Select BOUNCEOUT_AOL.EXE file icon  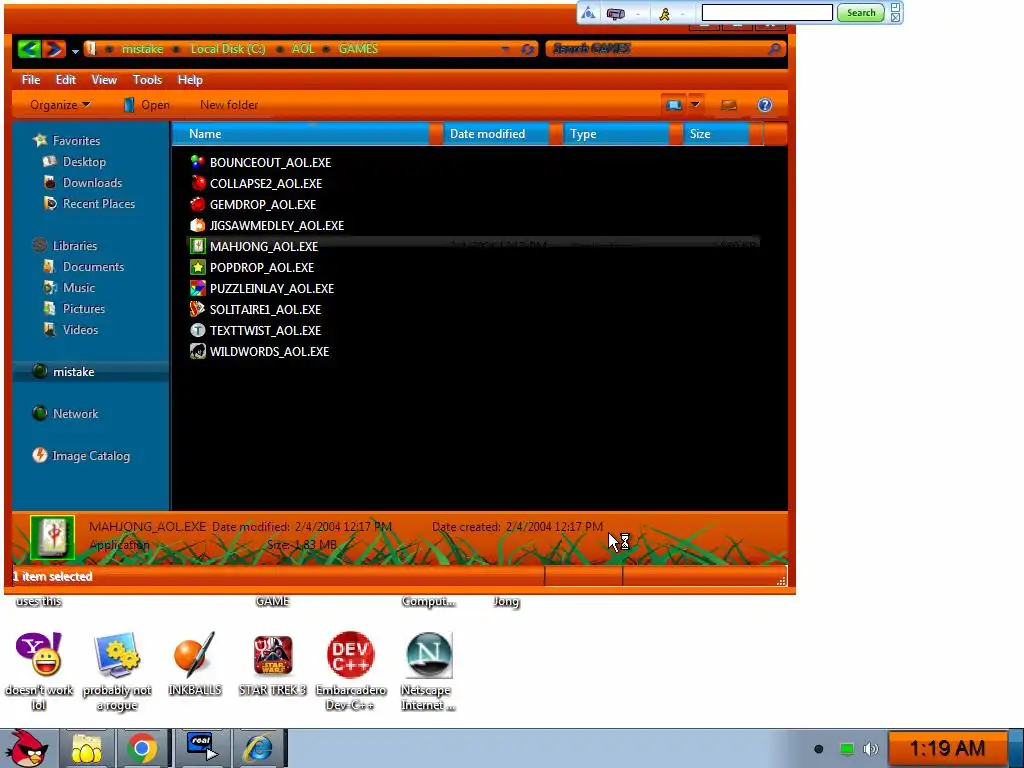(197, 162)
